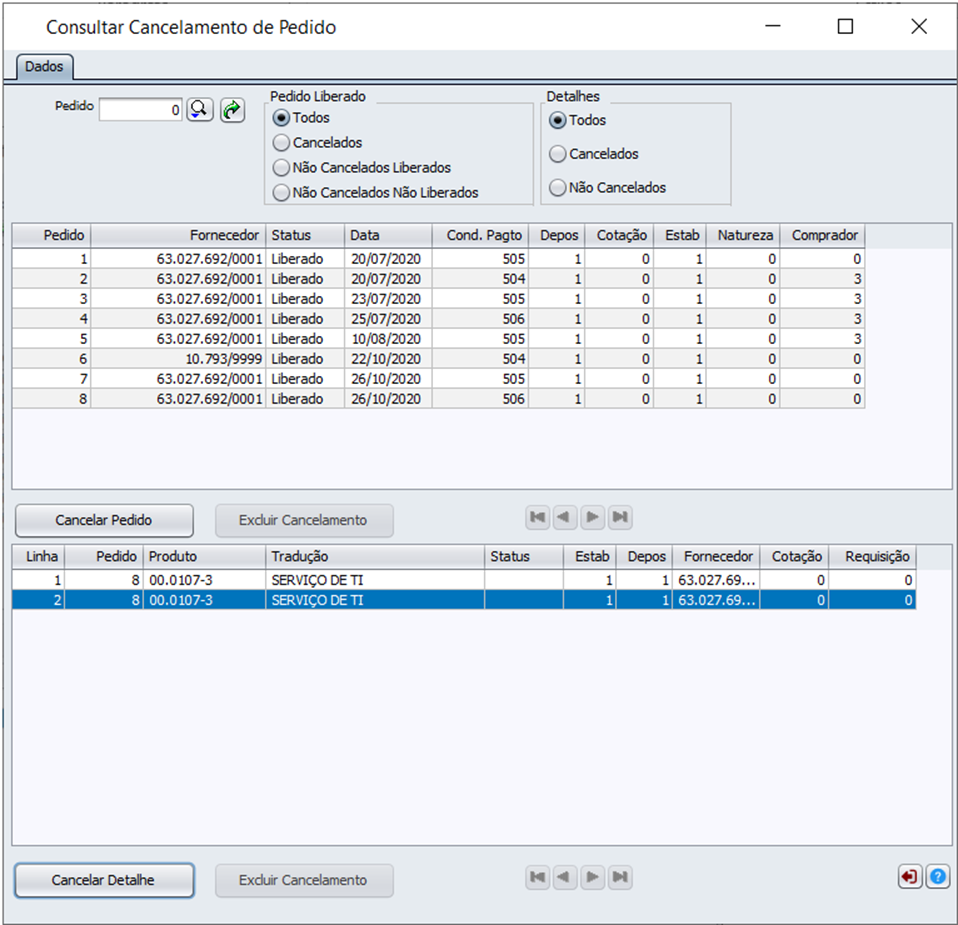Select order 8 row with Cond. Pagto 506

coord(438,399)
